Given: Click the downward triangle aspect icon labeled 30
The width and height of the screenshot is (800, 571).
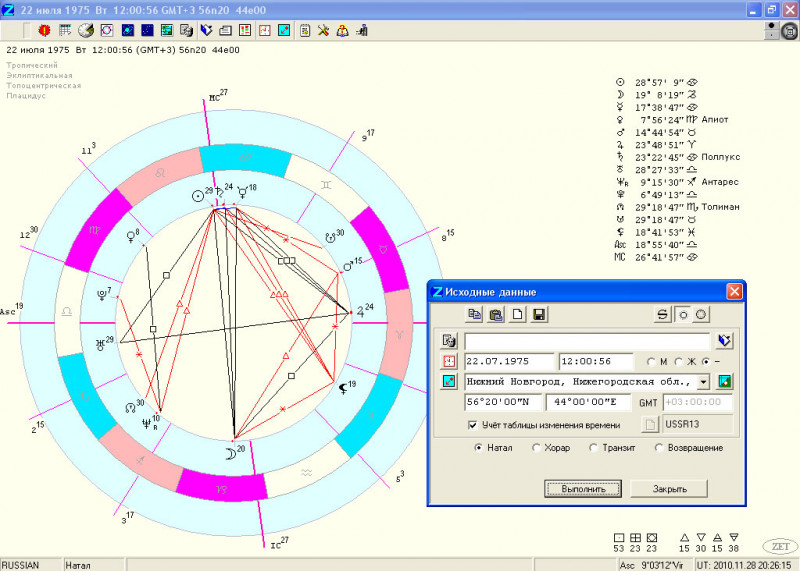Looking at the screenshot, I should pos(701,537).
